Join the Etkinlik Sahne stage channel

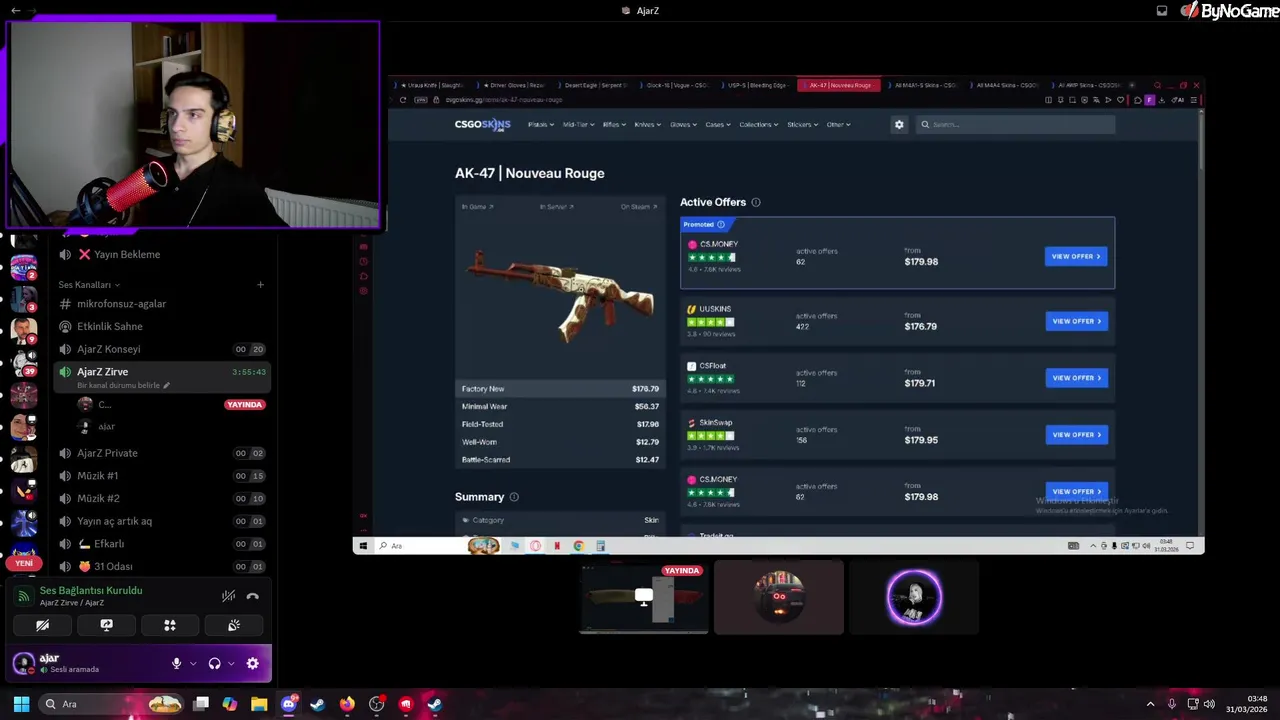(160, 326)
